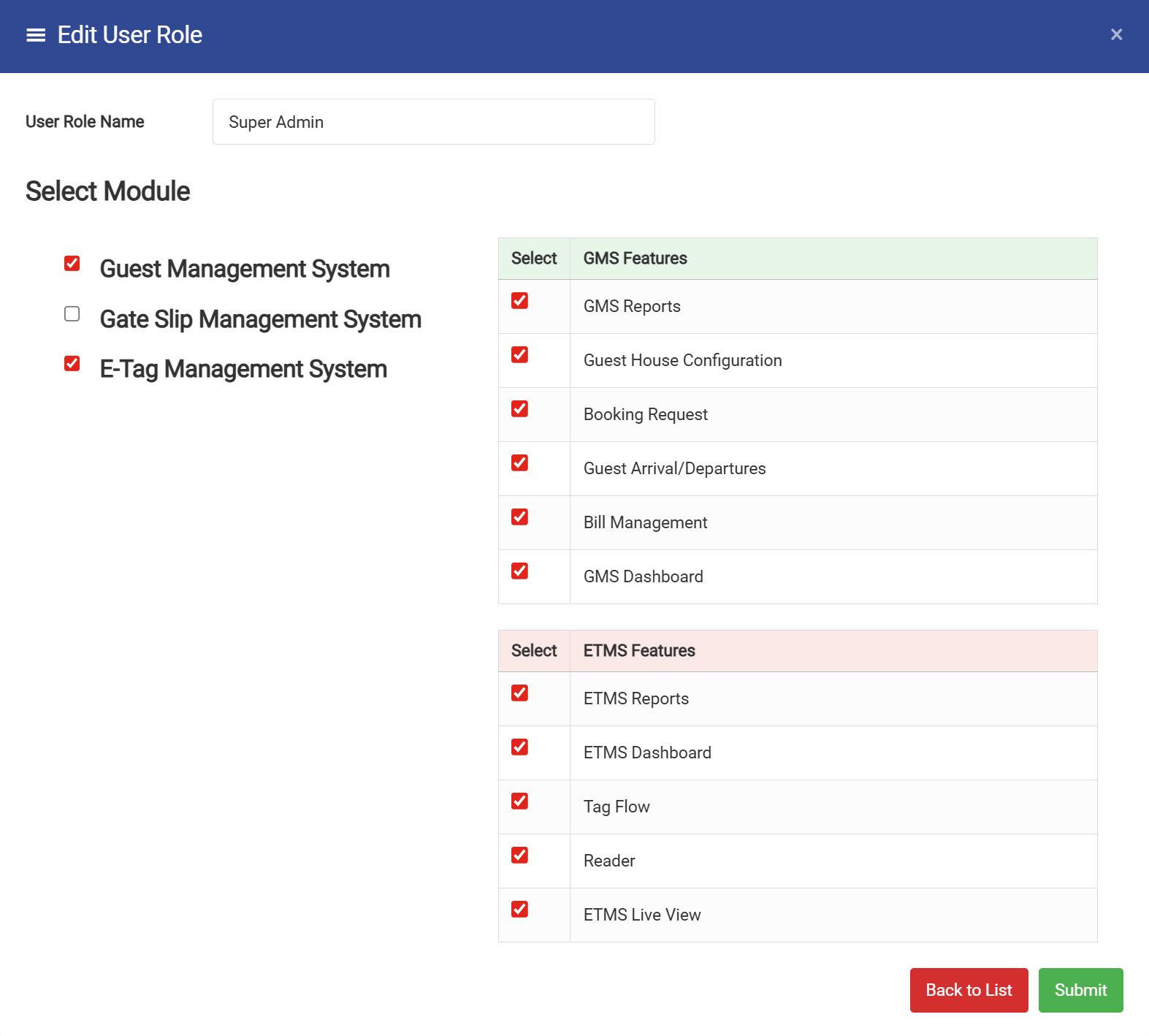Screen dimensions: 1149x1036
Task: Disable ETMS Dashboard feature
Action: (x=519, y=747)
